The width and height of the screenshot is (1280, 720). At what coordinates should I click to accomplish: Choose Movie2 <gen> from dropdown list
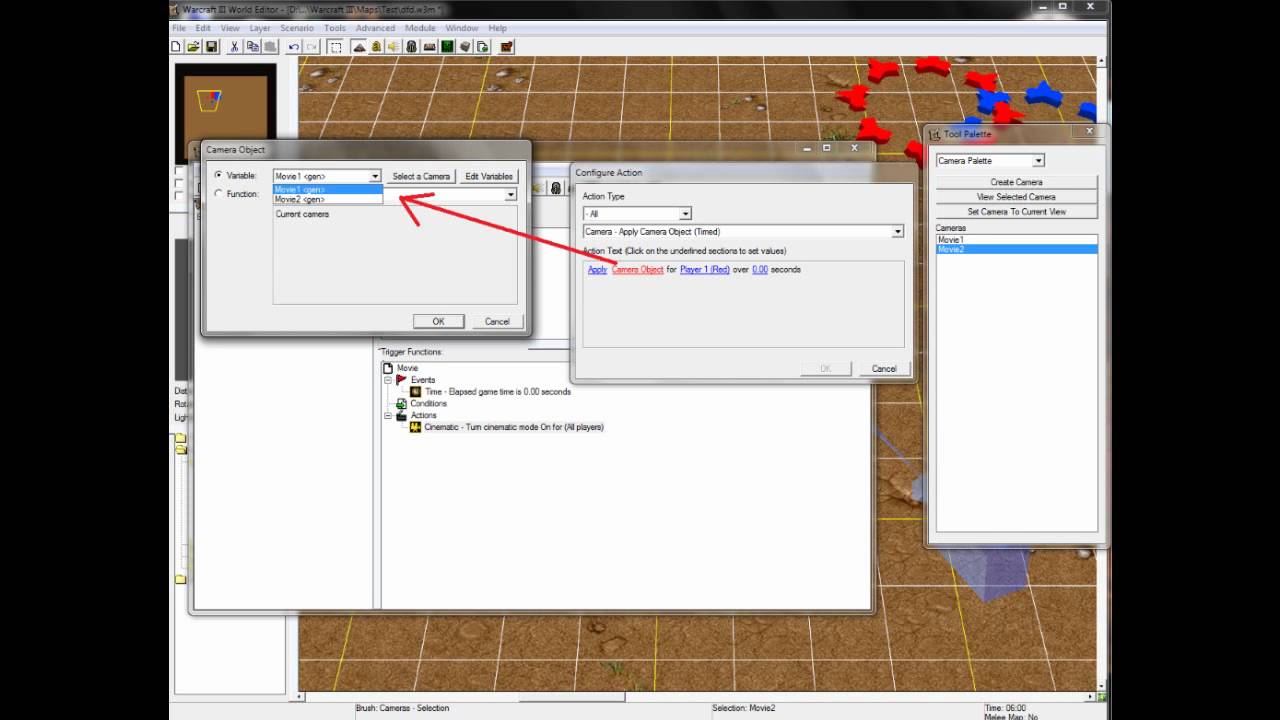327,199
